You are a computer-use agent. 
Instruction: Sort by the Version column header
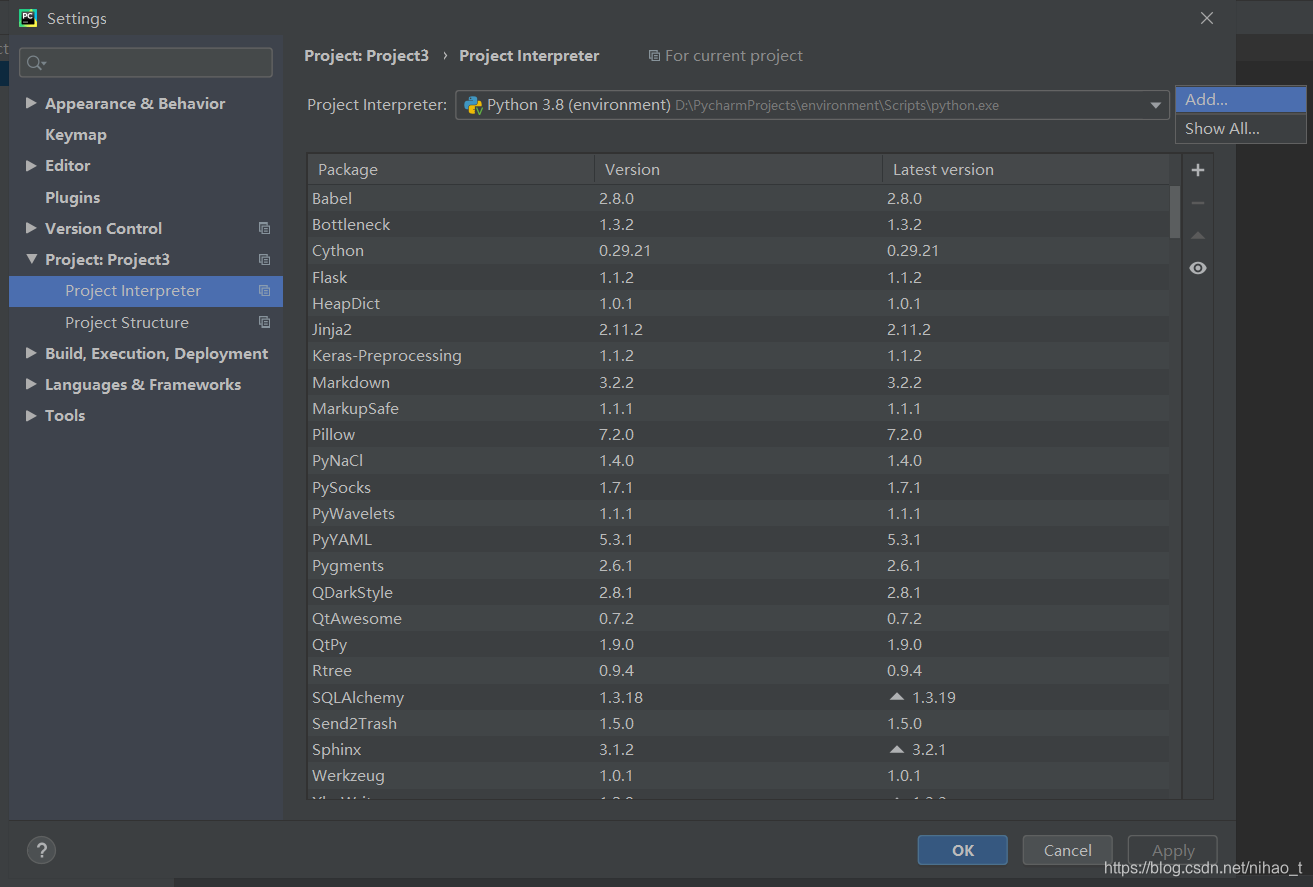(x=738, y=169)
